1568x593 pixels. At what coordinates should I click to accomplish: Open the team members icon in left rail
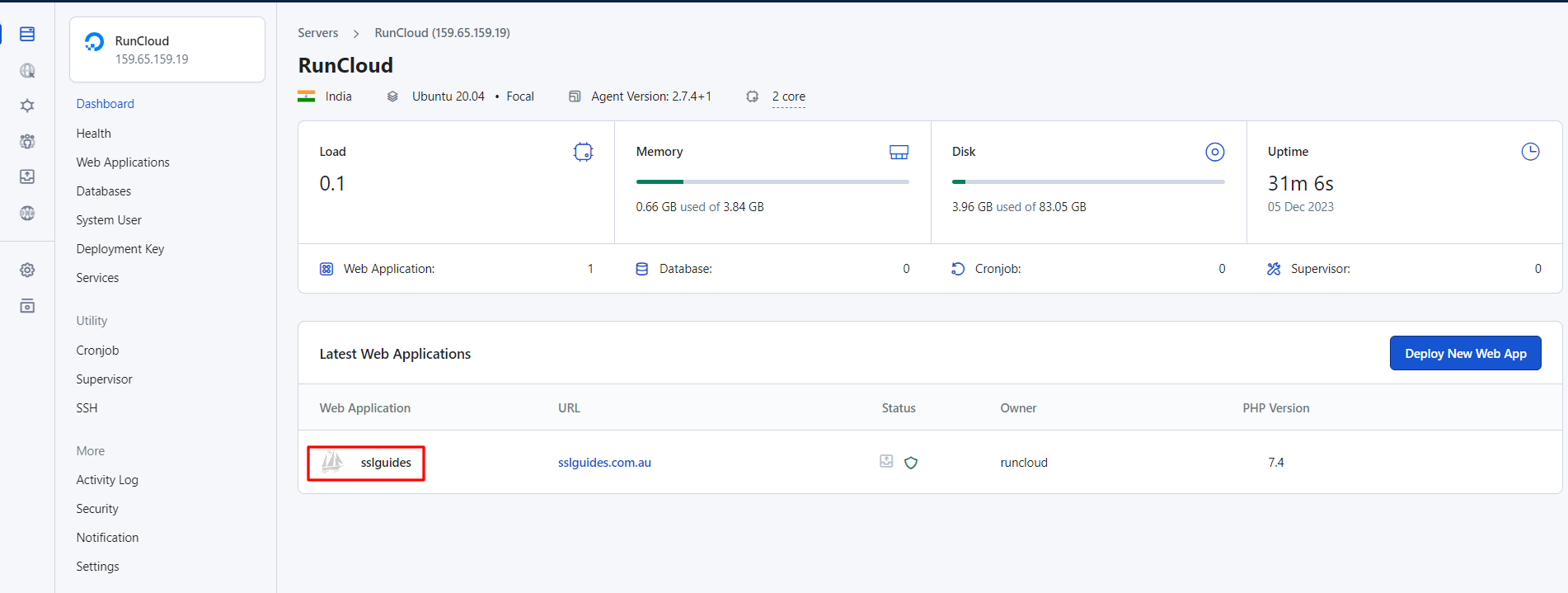[x=27, y=141]
